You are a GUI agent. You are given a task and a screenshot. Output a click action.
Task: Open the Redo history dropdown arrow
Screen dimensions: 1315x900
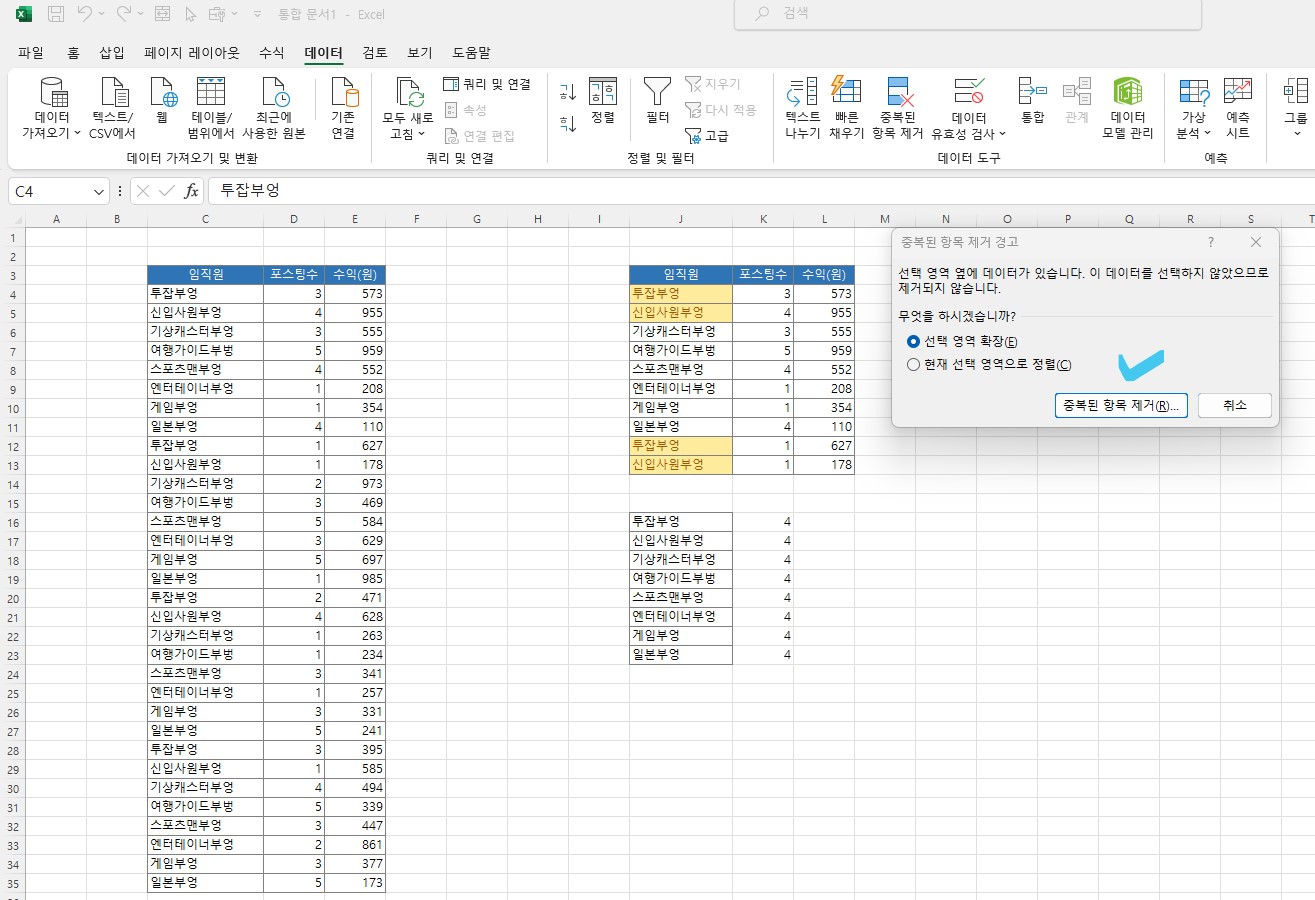(141, 15)
